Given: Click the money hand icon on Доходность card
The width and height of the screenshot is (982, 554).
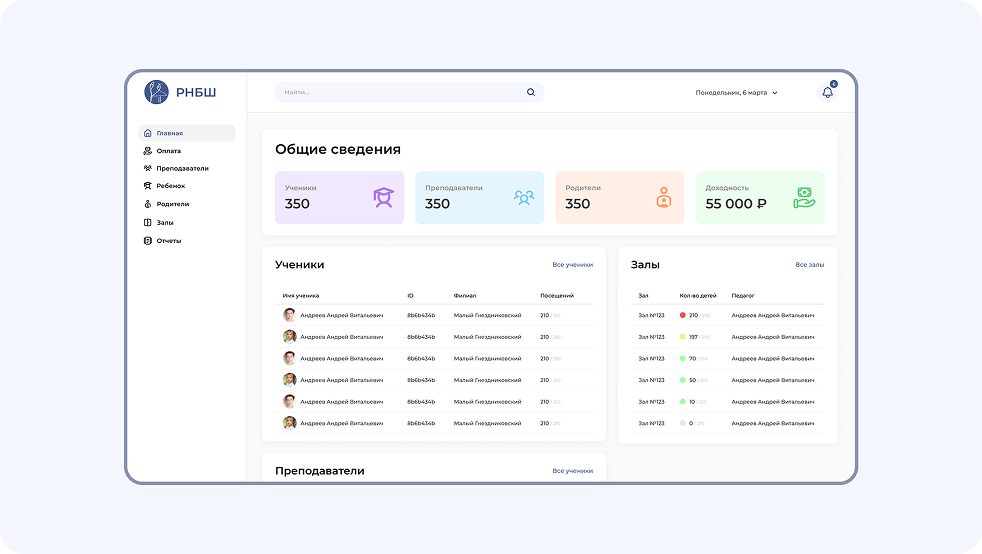Looking at the screenshot, I should click(804, 197).
